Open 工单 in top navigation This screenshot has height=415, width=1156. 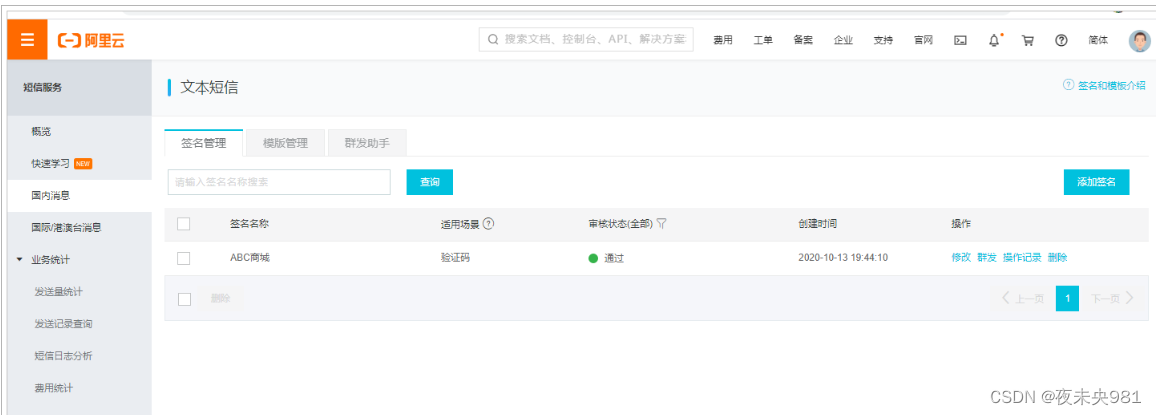763,41
